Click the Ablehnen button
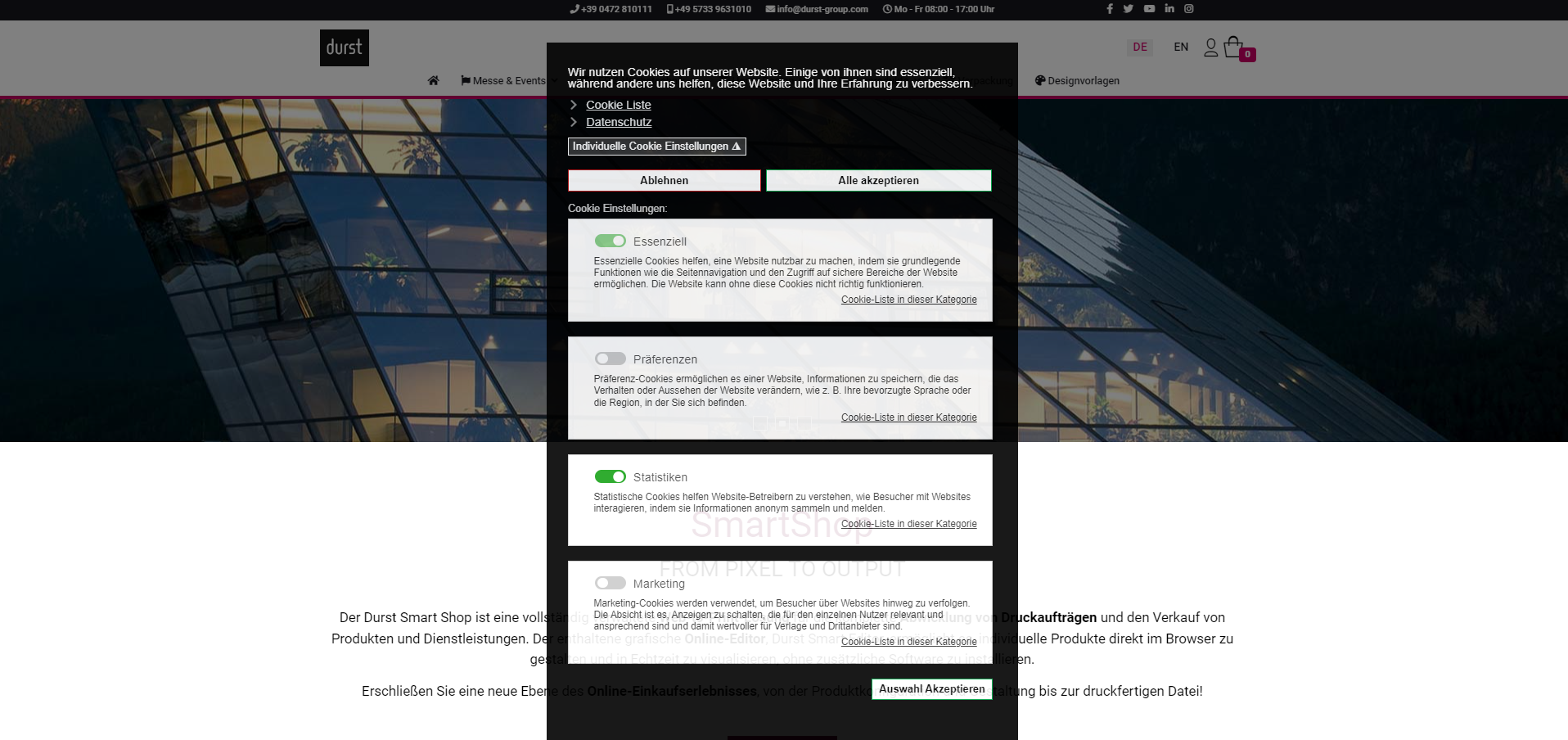Viewport: 1568px width, 740px height. point(665,180)
